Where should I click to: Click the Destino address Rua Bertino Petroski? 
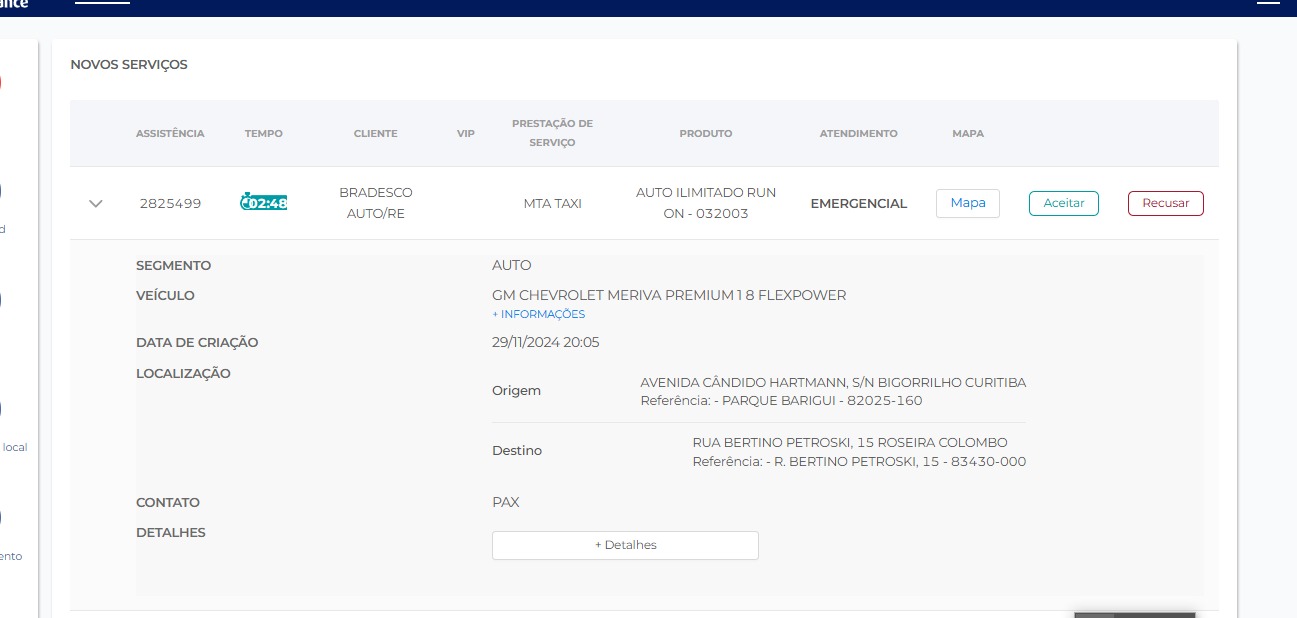click(x=849, y=443)
